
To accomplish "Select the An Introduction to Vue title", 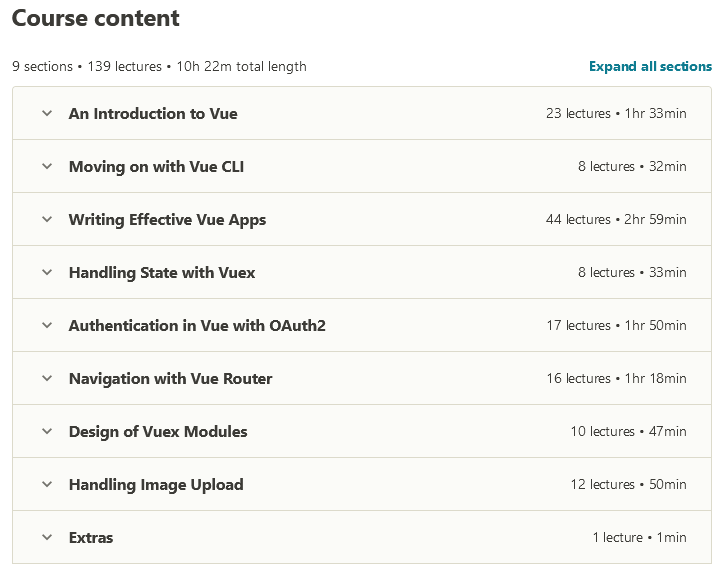I will tap(153, 114).
